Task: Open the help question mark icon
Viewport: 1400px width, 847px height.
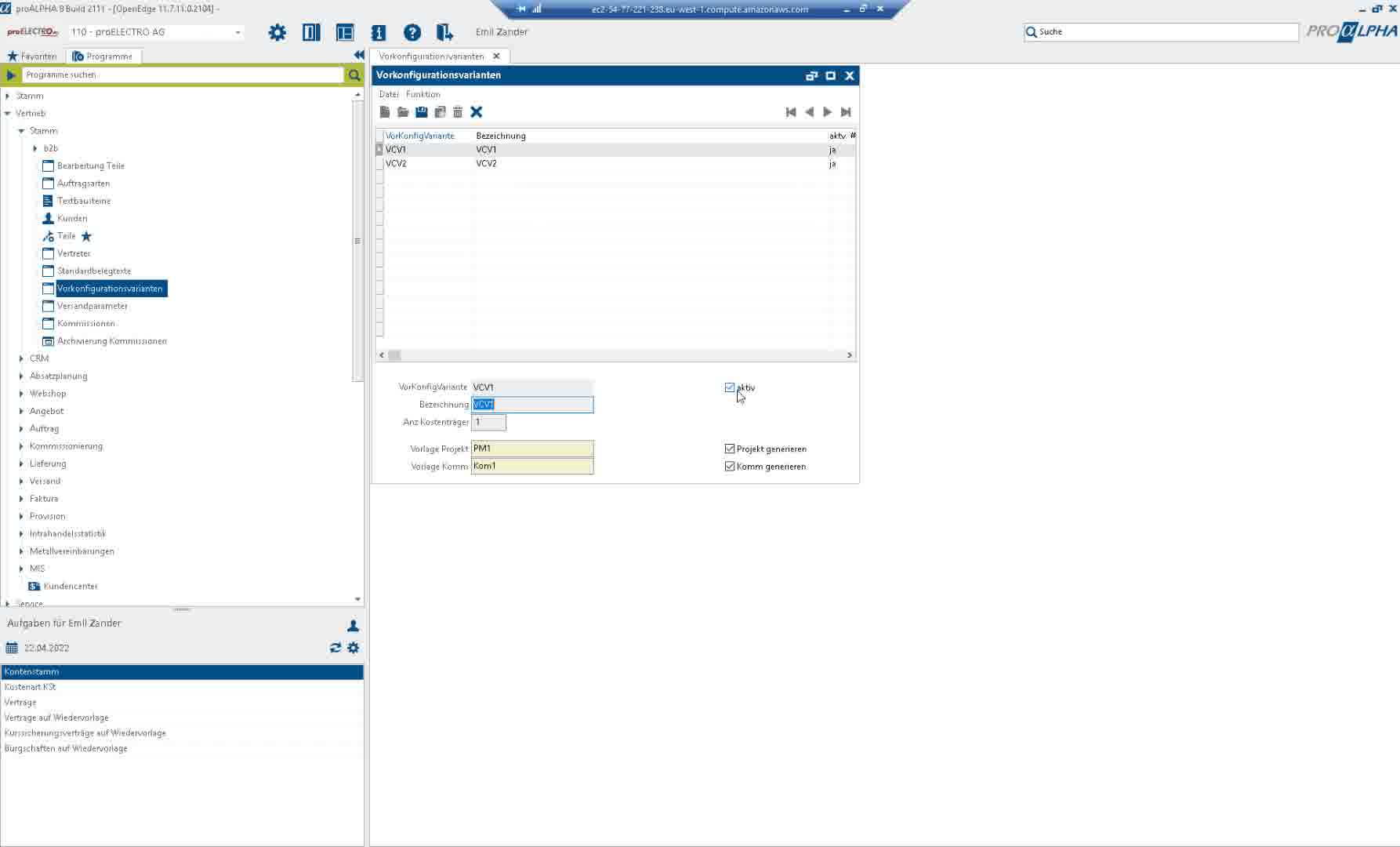Action: pyautogui.click(x=412, y=32)
